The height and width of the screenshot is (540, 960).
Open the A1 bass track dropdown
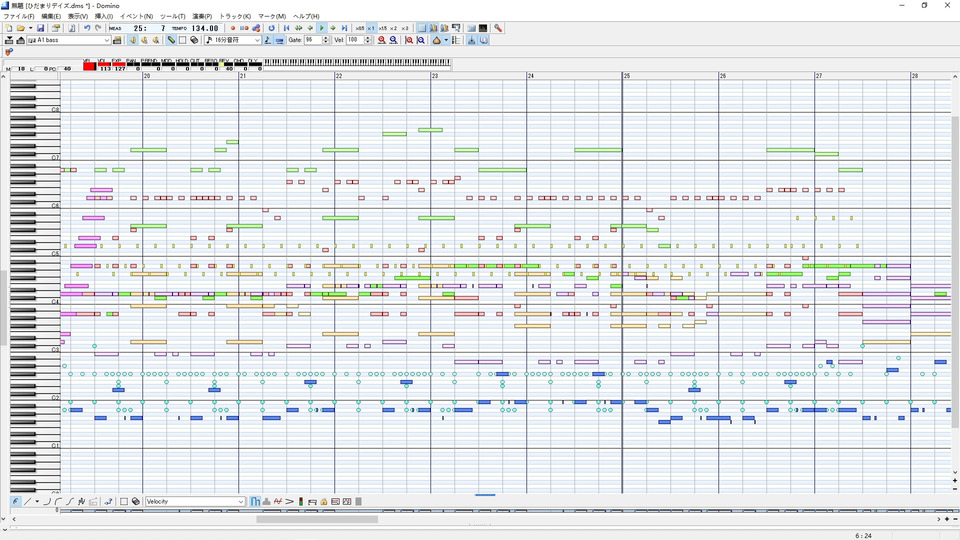107,40
